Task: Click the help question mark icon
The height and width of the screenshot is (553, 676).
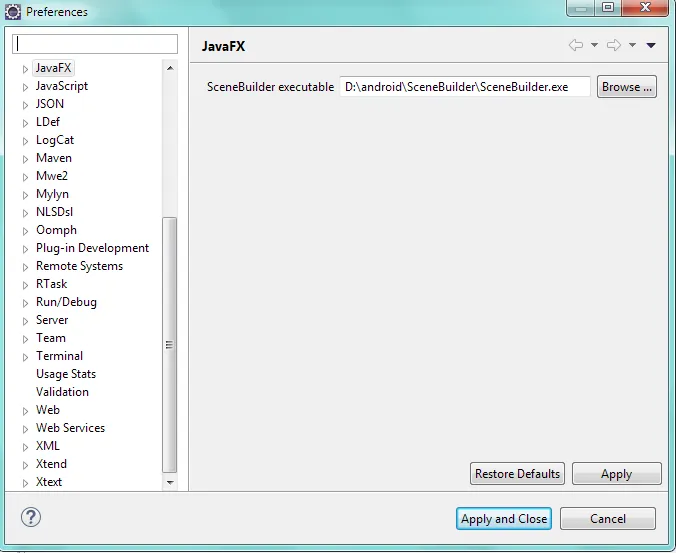Action: click(x=31, y=517)
